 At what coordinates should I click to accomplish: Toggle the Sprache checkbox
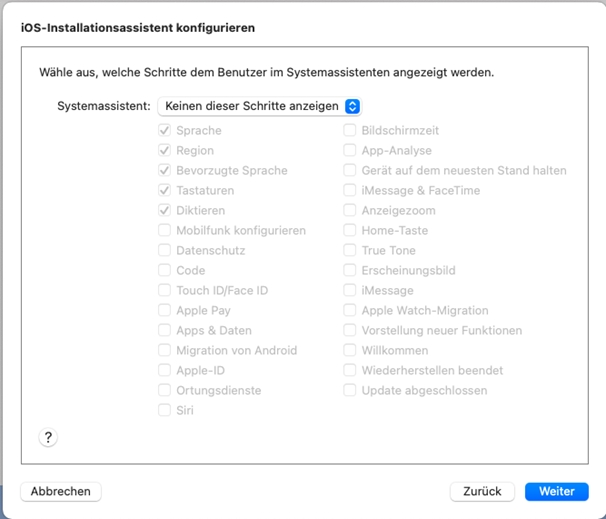(164, 131)
